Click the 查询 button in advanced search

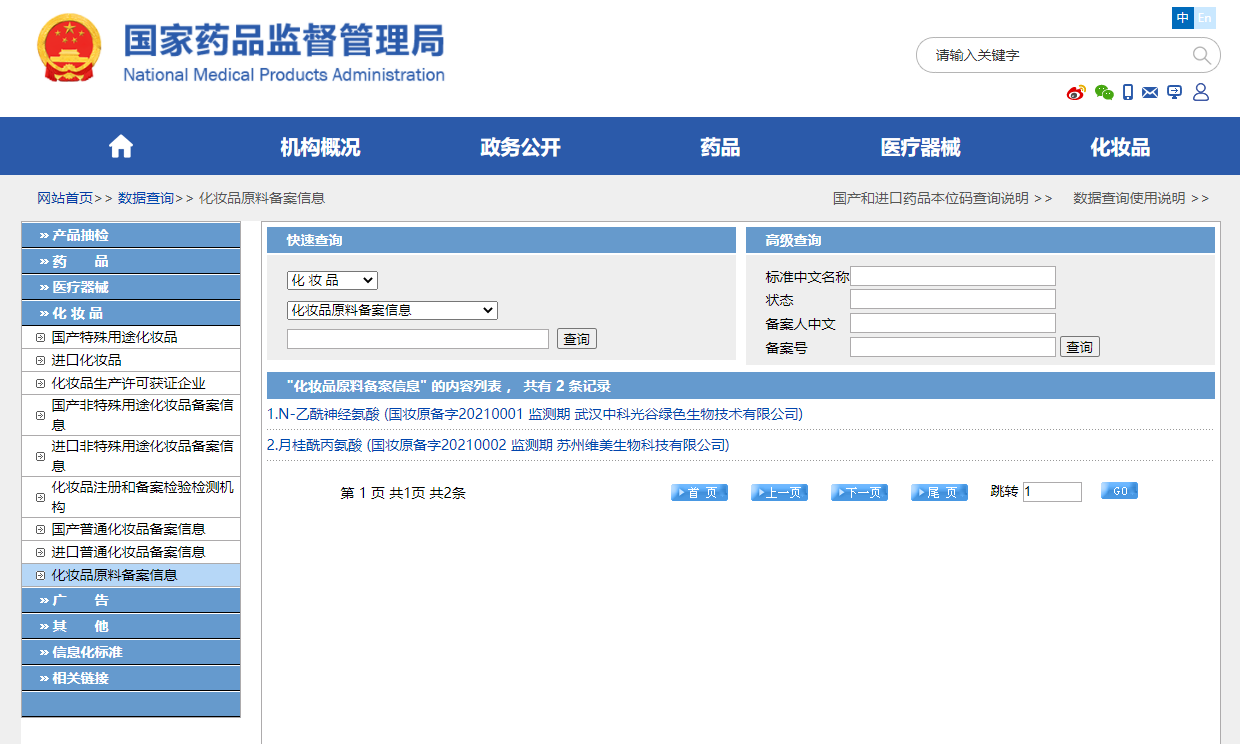click(x=1079, y=347)
